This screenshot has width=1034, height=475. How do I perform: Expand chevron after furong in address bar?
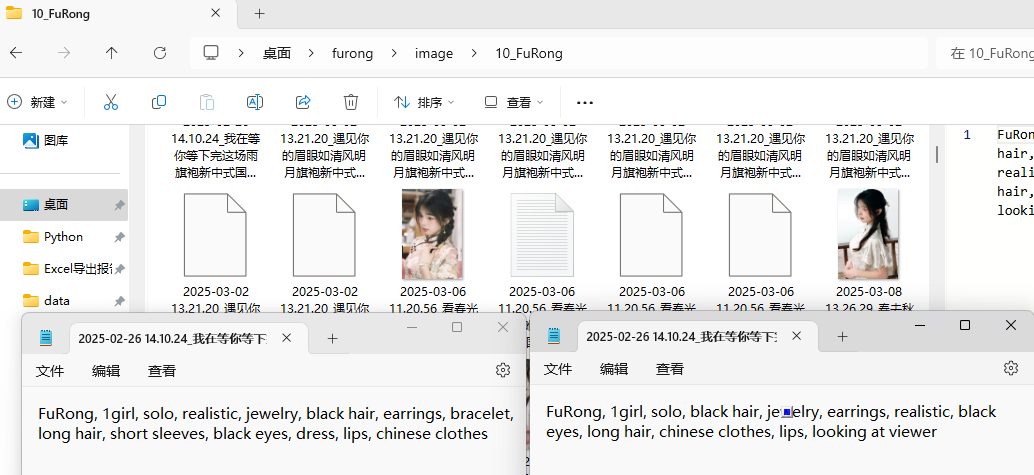click(x=394, y=53)
